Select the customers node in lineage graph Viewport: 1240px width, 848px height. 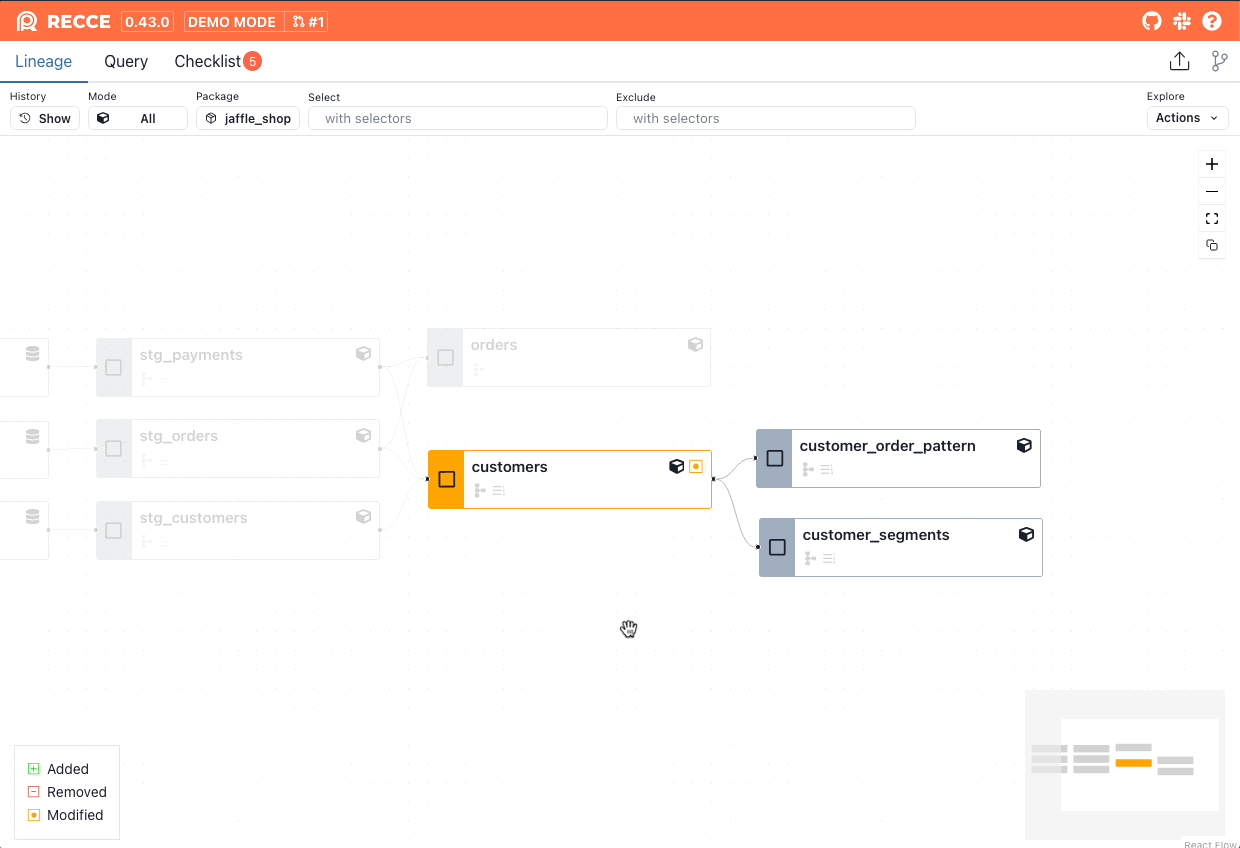coord(569,479)
